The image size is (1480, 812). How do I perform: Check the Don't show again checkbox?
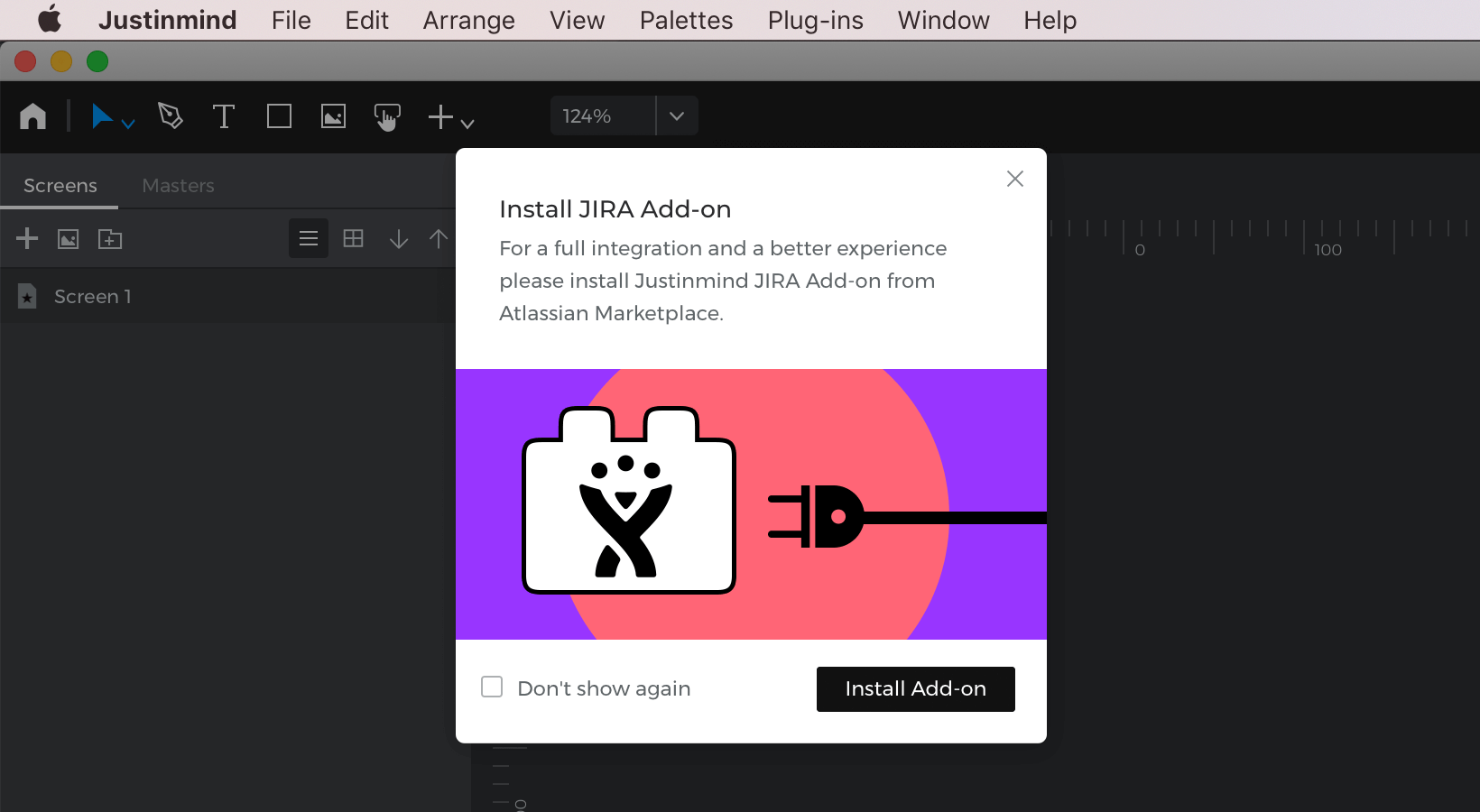[492, 687]
